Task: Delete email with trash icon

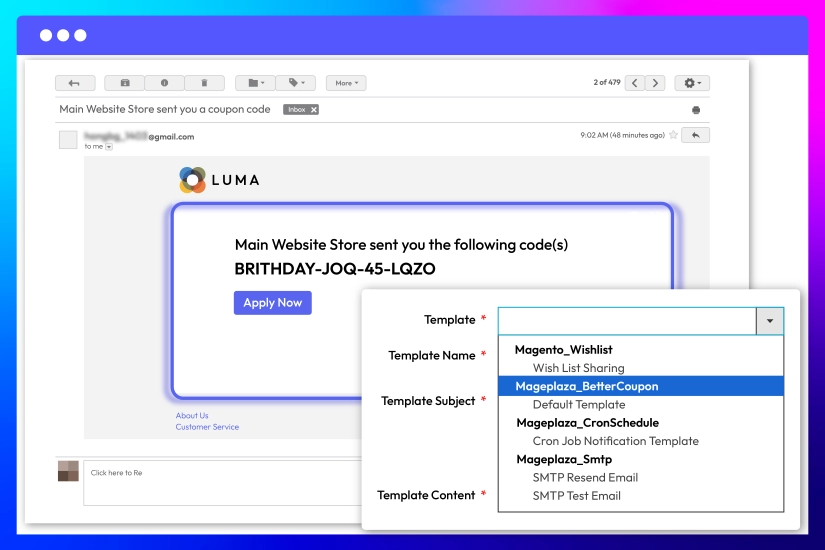Action: (204, 83)
